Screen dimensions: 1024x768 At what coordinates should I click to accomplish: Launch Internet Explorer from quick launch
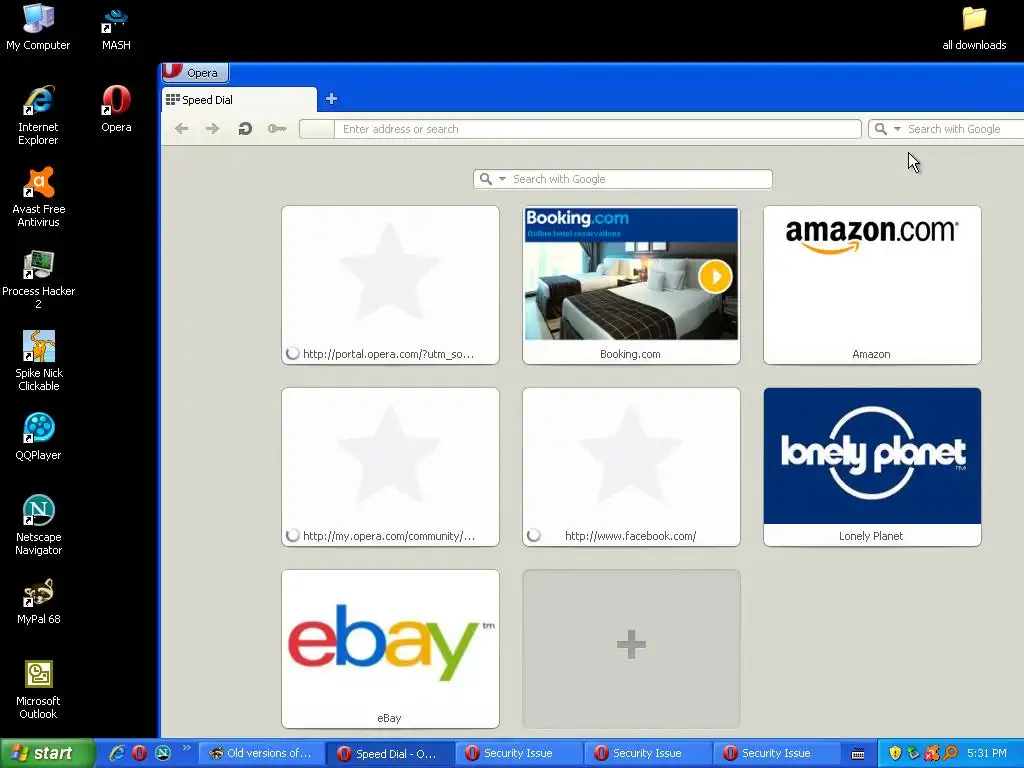(117, 753)
